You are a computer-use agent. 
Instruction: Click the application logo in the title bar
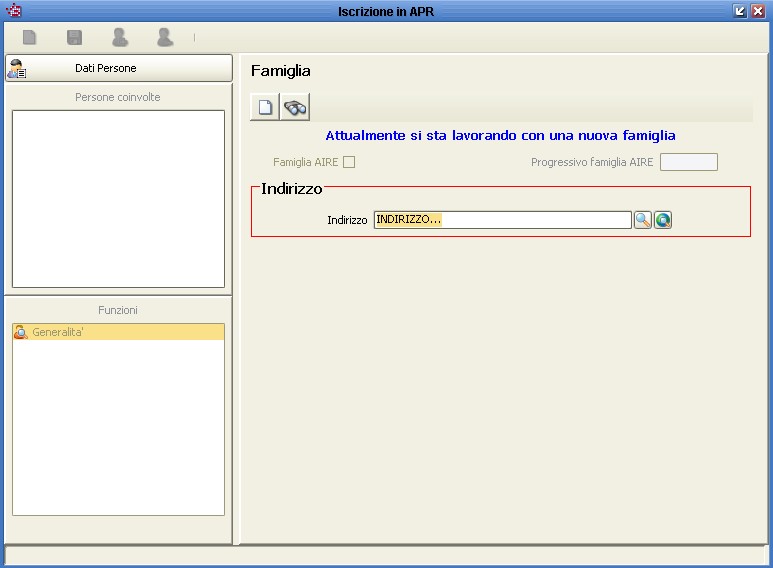14,10
